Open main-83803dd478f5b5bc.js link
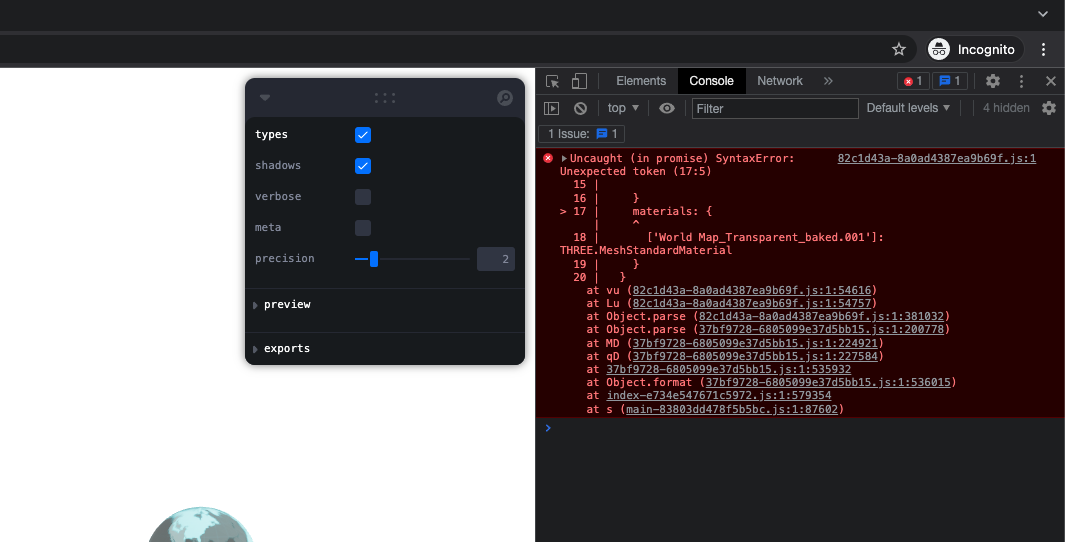The width and height of the screenshot is (1065, 542). (732, 409)
